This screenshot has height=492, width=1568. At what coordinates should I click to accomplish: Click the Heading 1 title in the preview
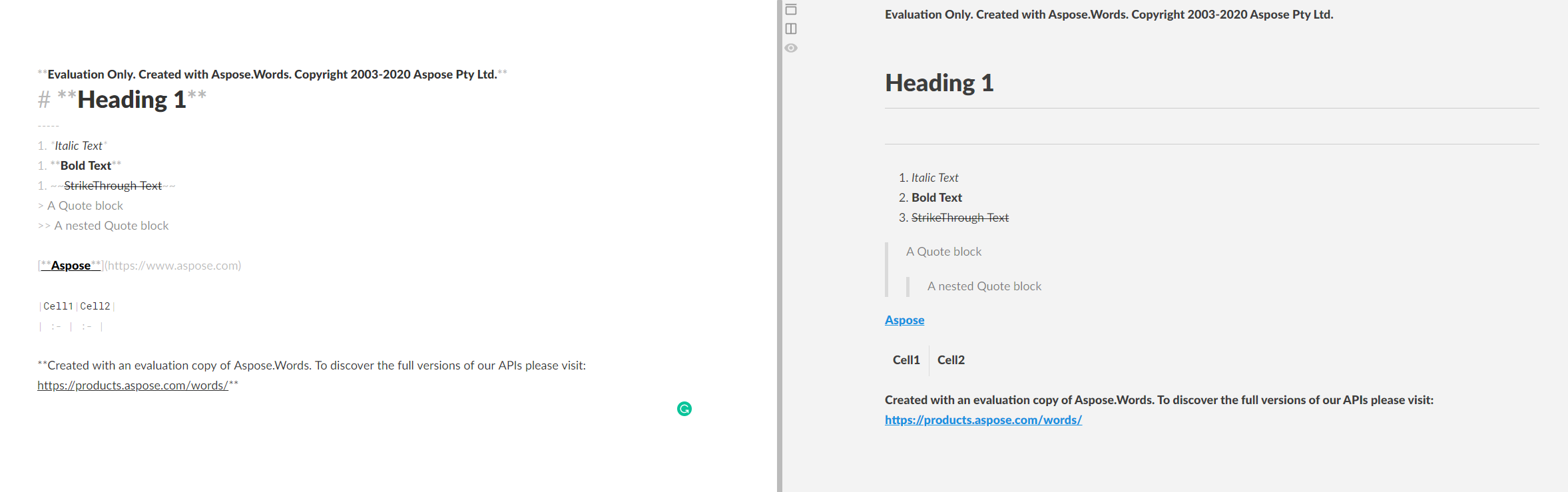tap(939, 83)
